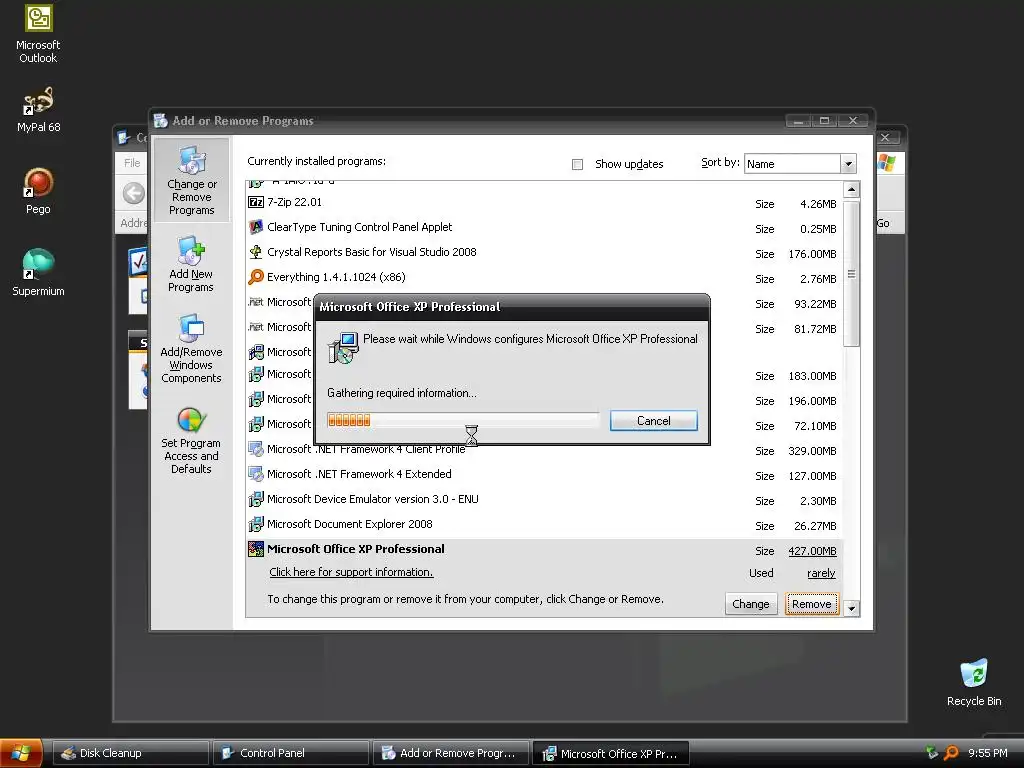Click Microsoft Document Explorer 2008 icon
The height and width of the screenshot is (768, 1024).
[x=256, y=524]
